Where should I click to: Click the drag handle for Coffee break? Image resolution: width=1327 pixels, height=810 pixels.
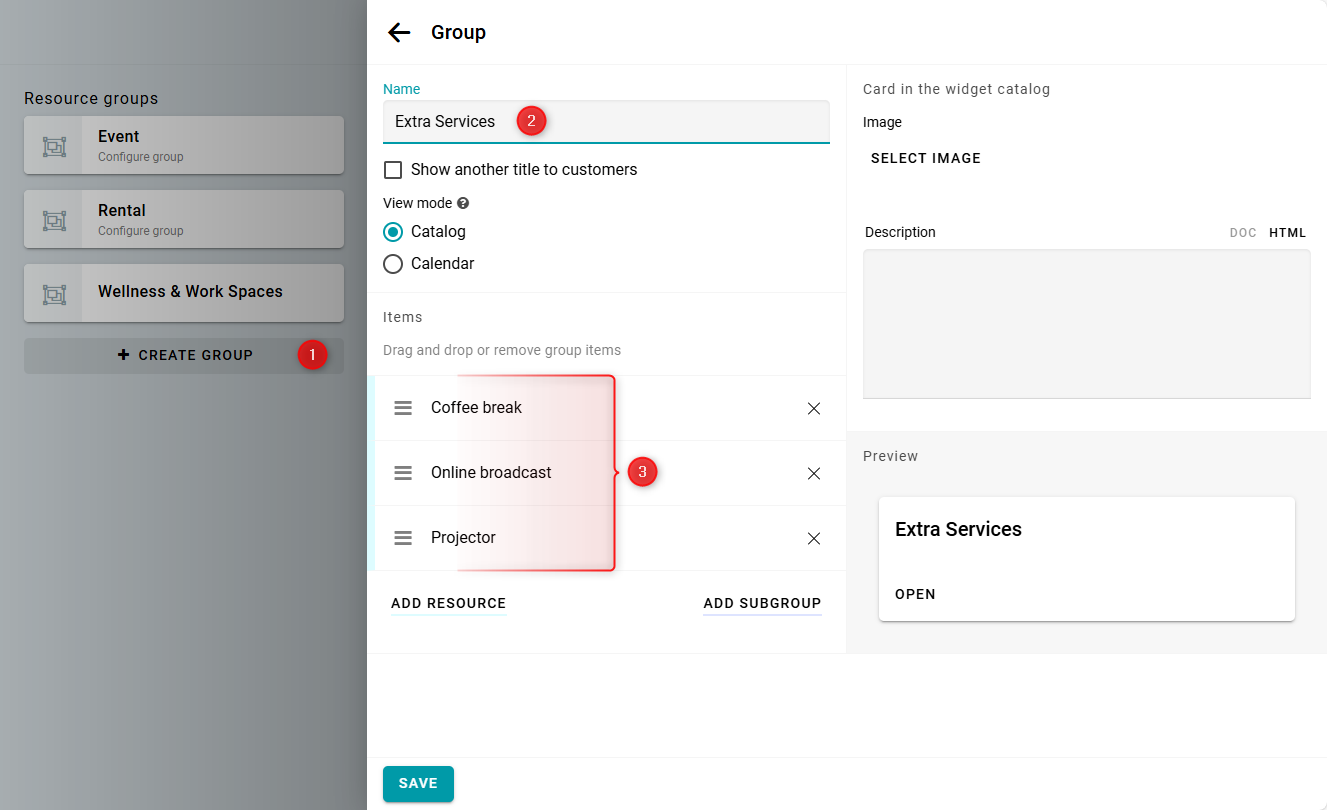[x=403, y=408]
